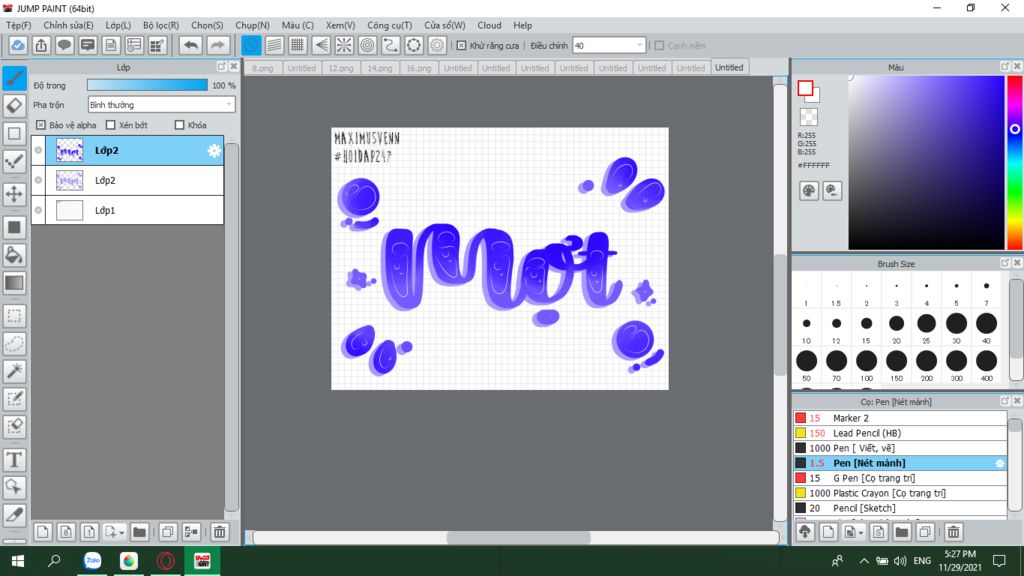This screenshot has width=1024, height=576.
Task: Toggle Khử răng cưa checkbox
Action: (x=461, y=46)
